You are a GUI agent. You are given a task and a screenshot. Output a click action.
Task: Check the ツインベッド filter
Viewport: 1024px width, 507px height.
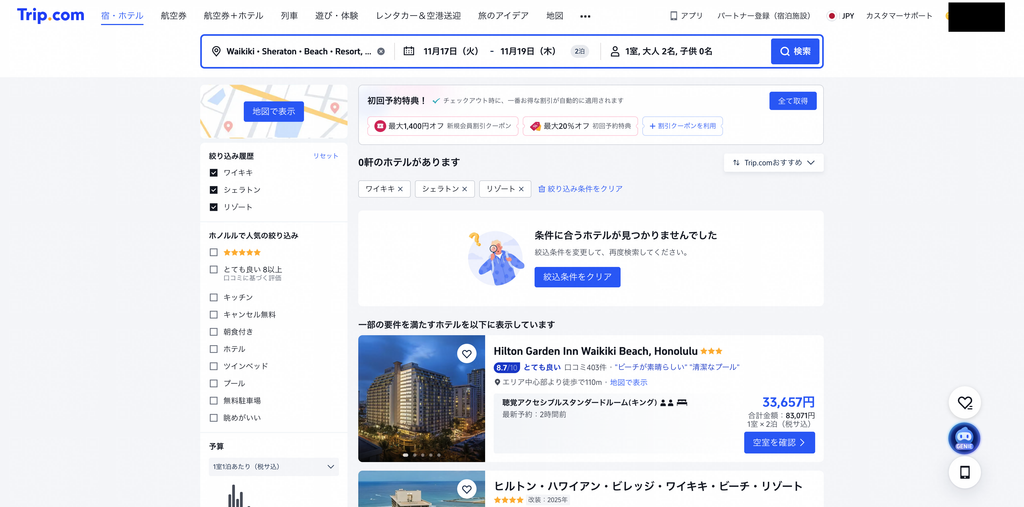pyautogui.click(x=214, y=366)
